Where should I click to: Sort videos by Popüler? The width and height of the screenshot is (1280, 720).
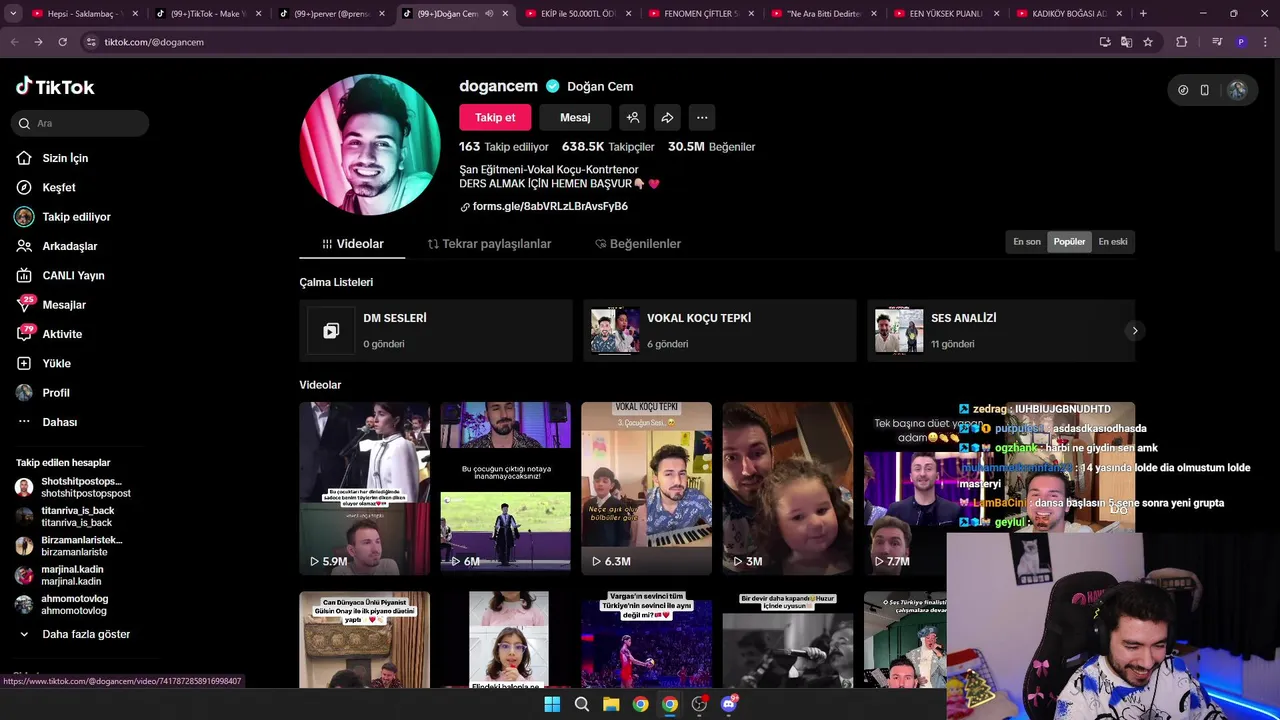click(1069, 242)
